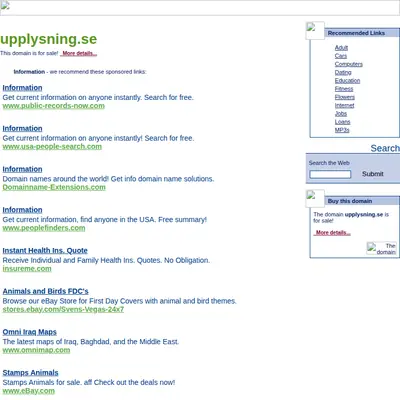Select Flowers recommended link

(345, 97)
